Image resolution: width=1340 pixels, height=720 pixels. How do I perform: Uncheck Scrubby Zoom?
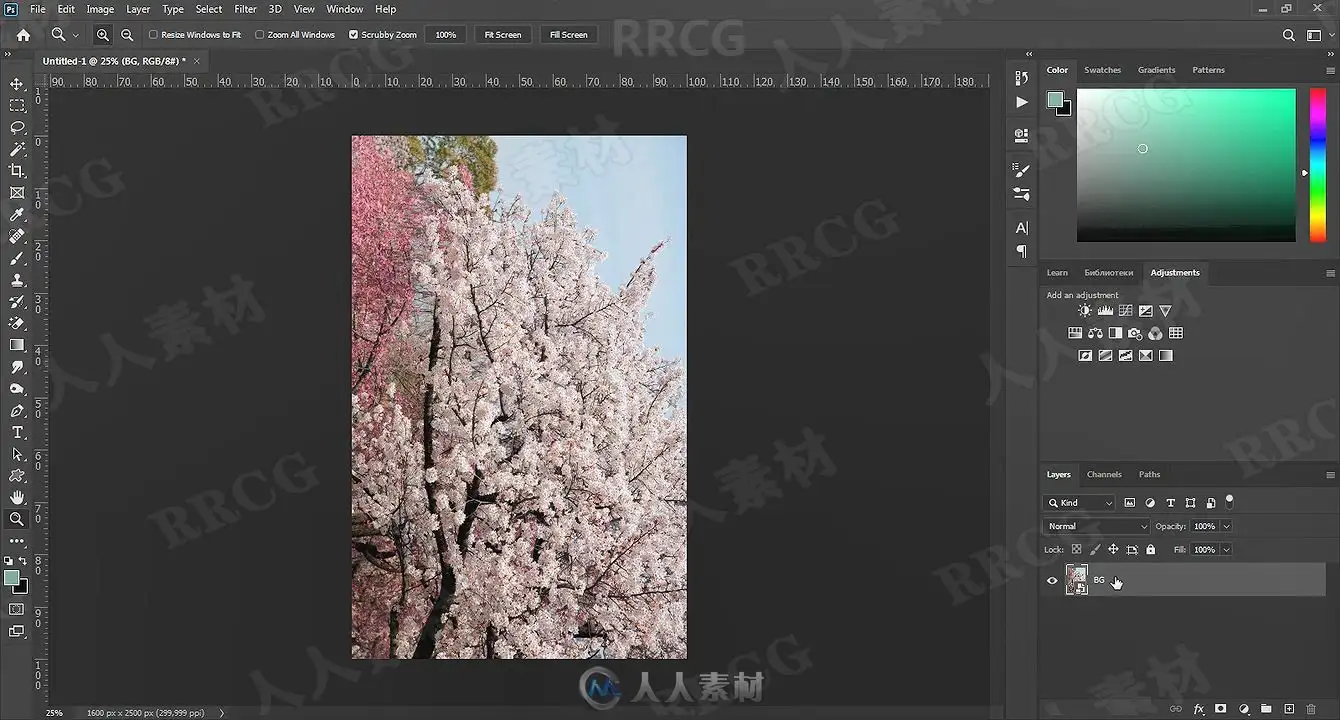tap(353, 35)
